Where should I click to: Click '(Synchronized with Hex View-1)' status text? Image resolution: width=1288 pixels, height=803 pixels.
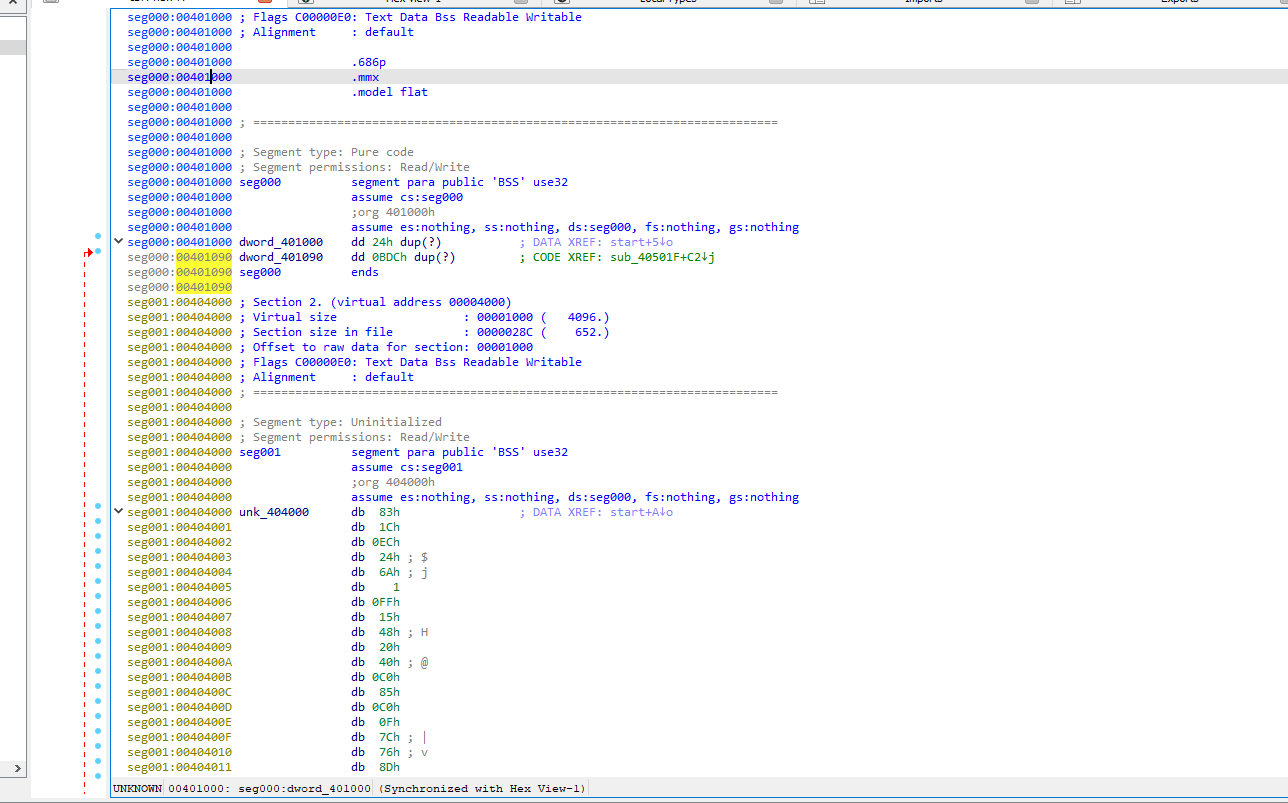pos(482,788)
